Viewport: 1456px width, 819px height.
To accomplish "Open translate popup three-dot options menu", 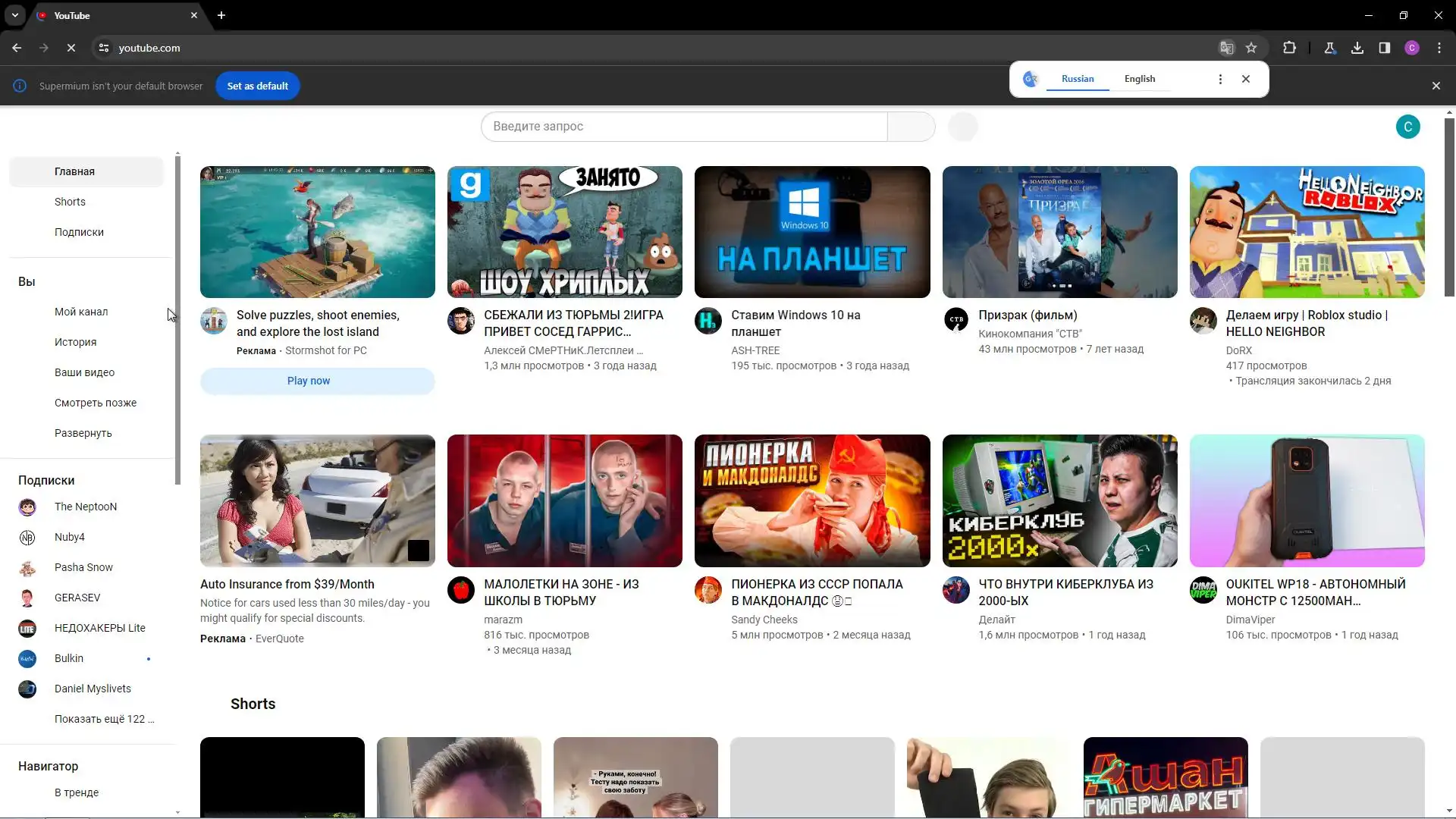I will click(1220, 79).
